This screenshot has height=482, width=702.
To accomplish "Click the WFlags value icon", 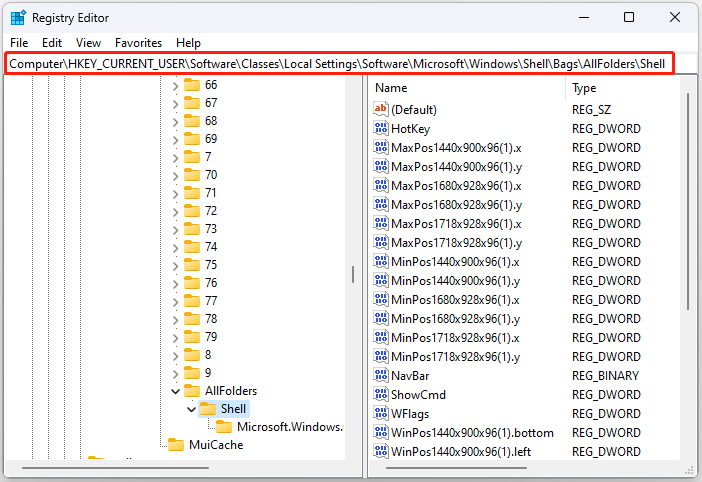I will pos(381,414).
